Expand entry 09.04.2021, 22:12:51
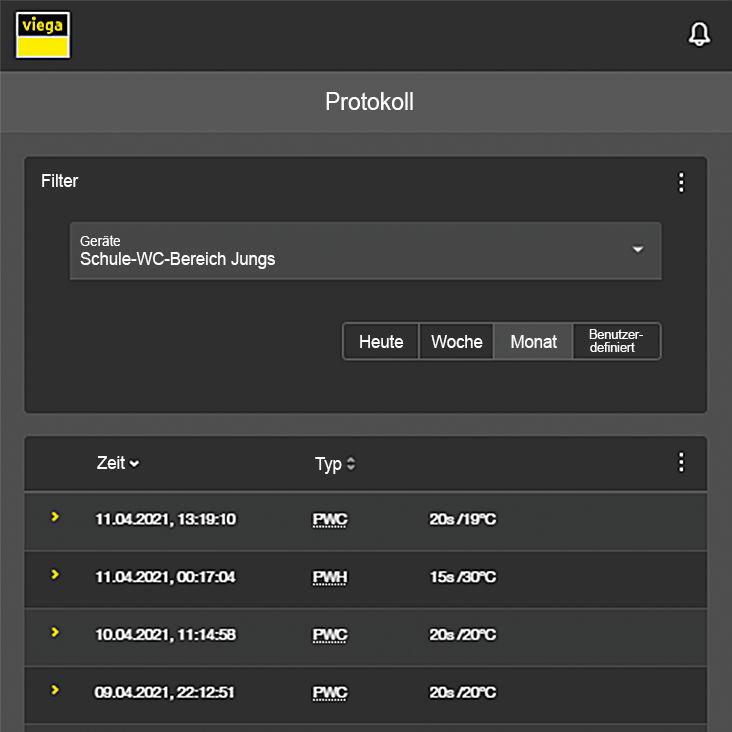This screenshot has height=732, width=732. (55, 690)
